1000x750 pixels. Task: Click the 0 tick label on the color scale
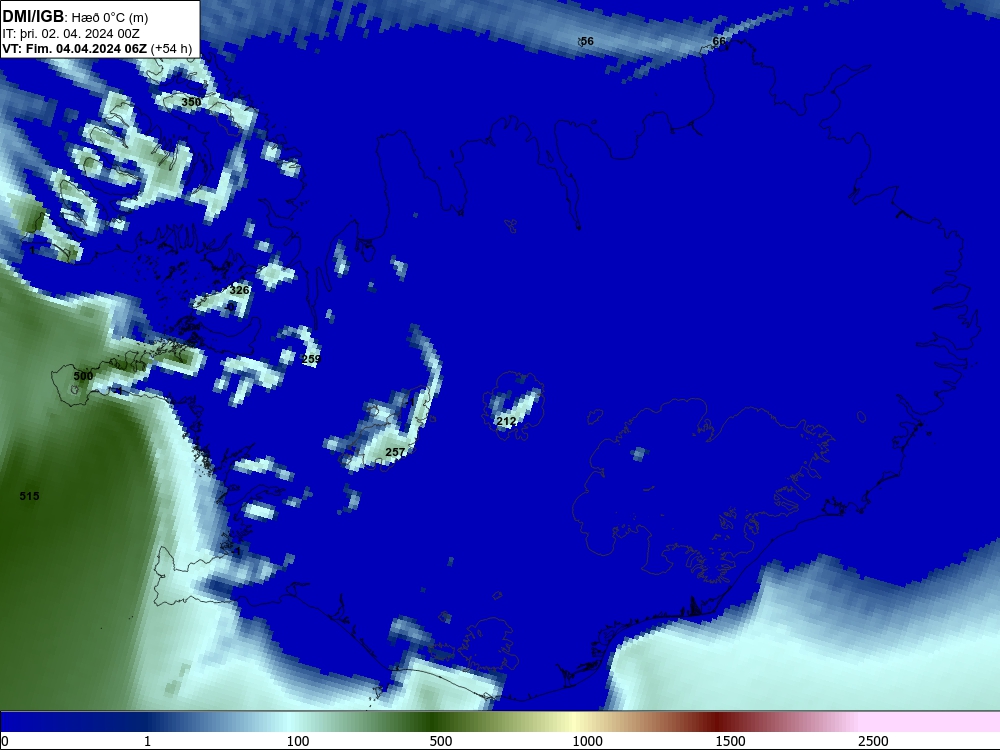[5, 741]
